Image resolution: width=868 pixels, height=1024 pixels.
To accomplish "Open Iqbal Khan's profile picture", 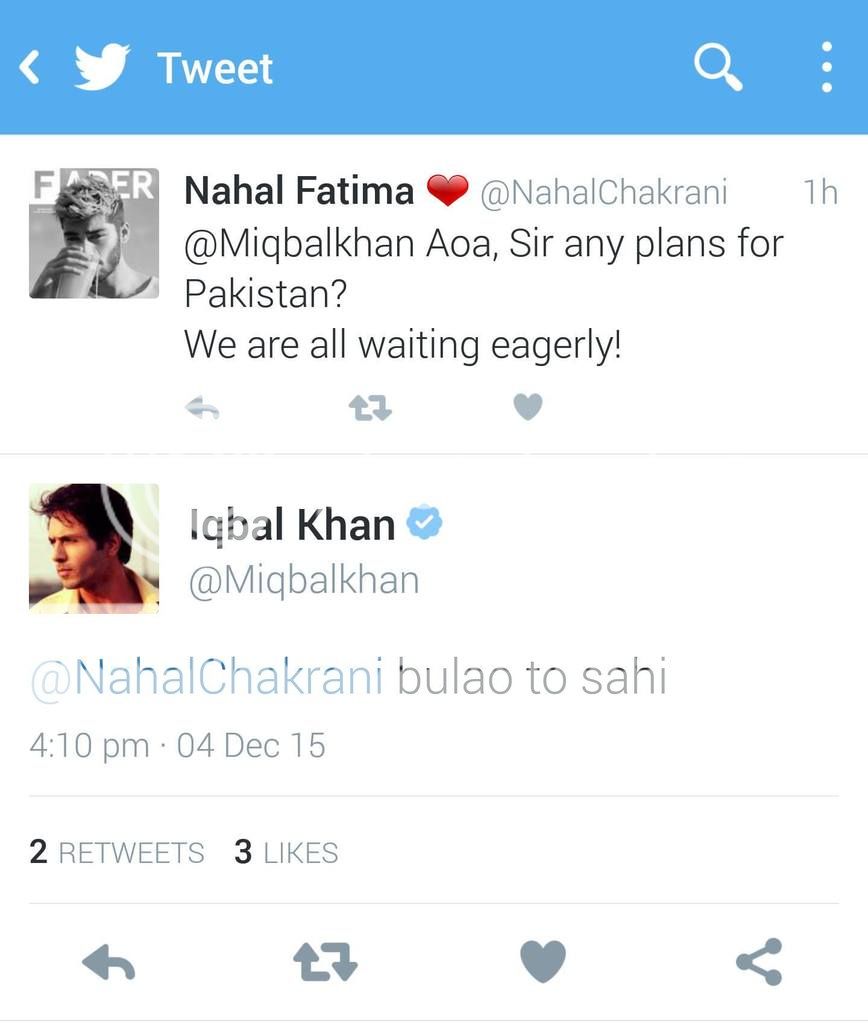I will tap(93, 547).
